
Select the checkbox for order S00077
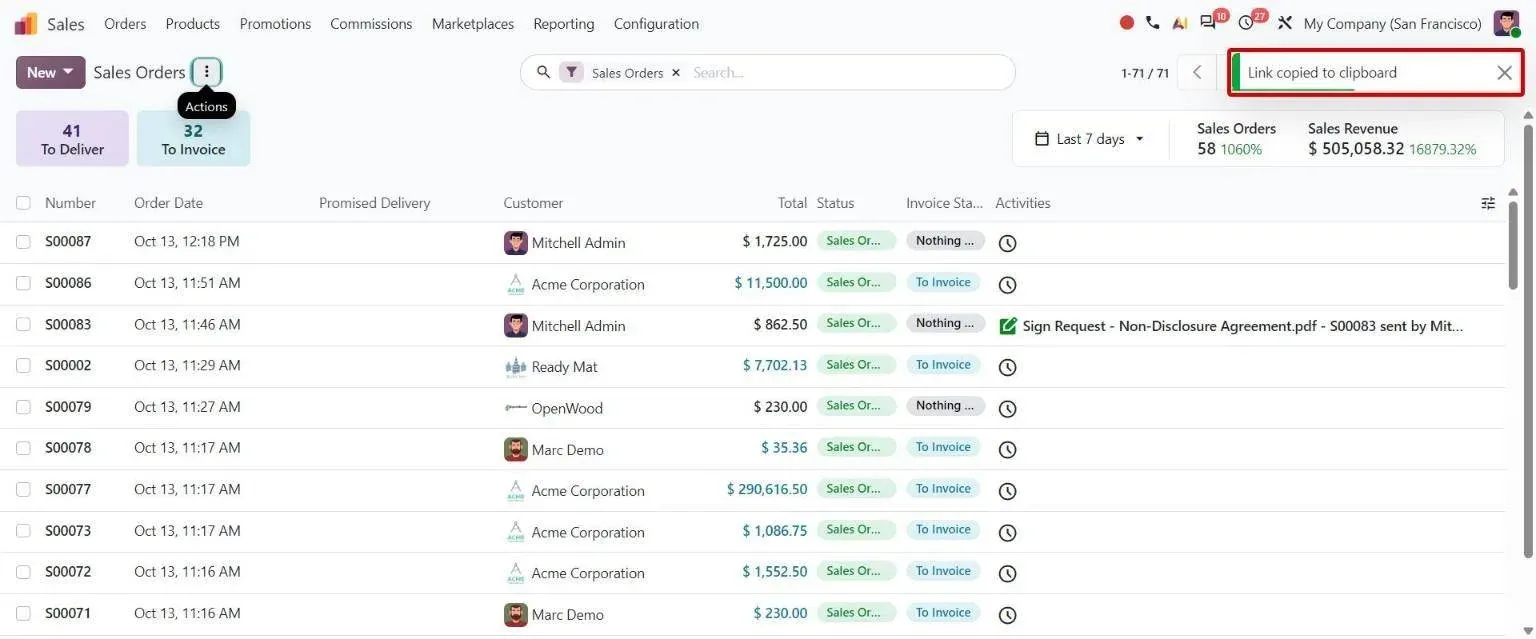click(23, 489)
